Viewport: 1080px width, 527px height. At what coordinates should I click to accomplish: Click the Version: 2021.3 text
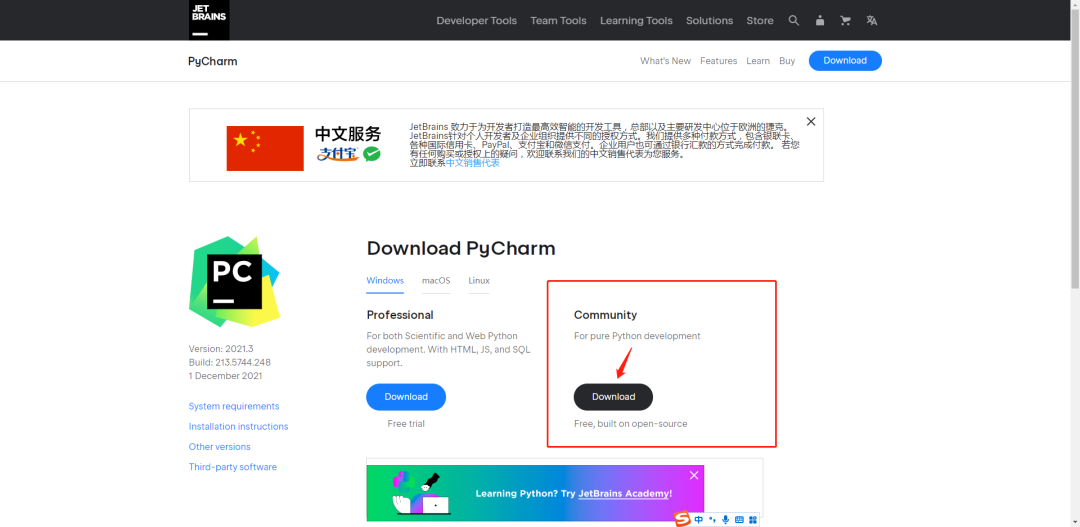tap(221, 349)
